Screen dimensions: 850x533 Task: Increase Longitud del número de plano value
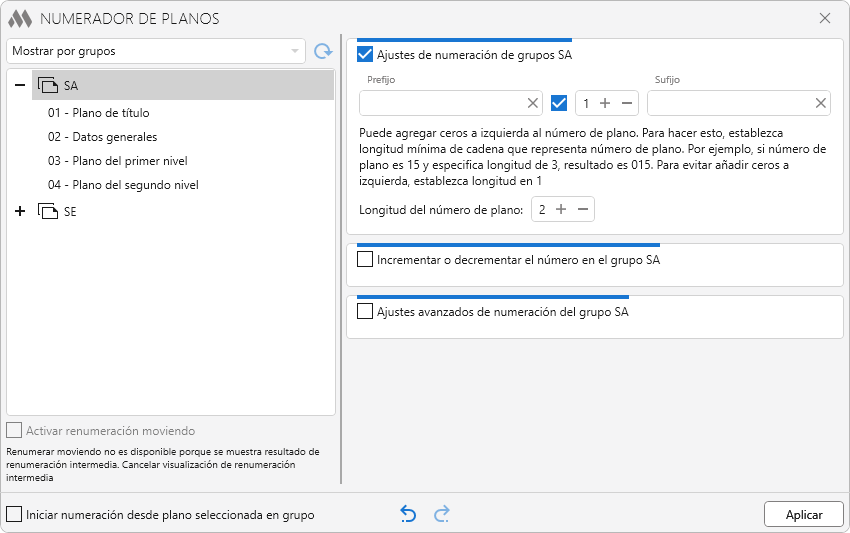tap(561, 210)
